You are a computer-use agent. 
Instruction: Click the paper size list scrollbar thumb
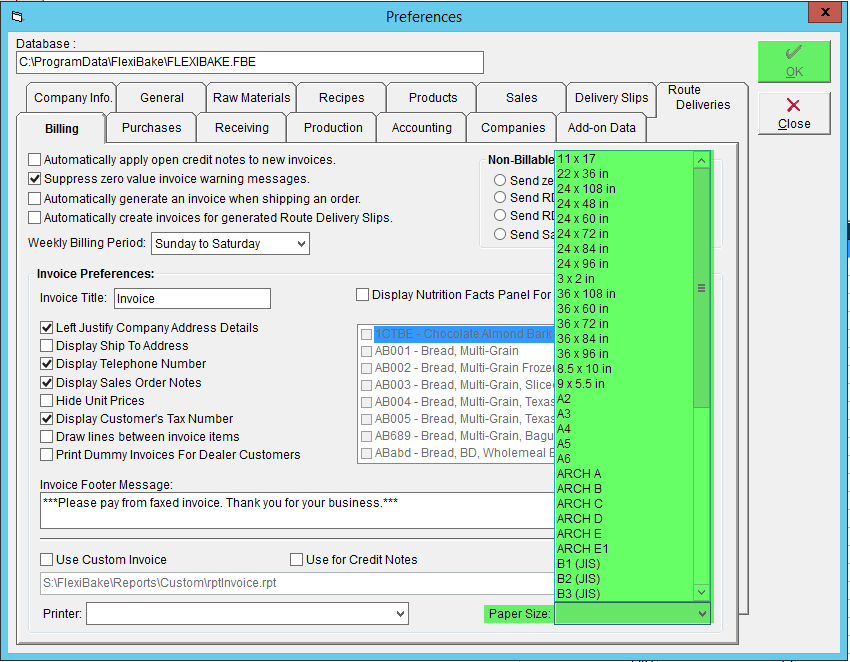pos(701,288)
